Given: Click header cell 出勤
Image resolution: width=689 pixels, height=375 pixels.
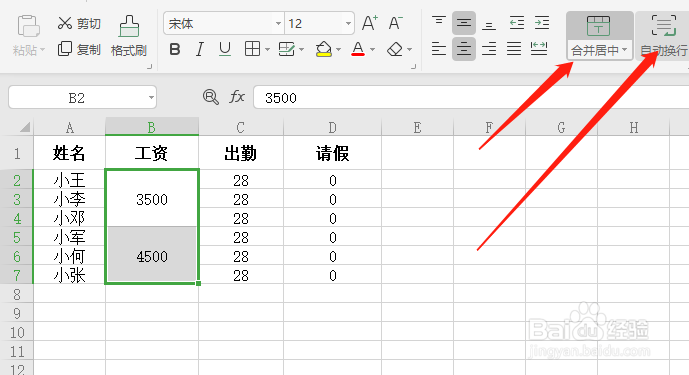Looking at the screenshot, I should 241,153.
